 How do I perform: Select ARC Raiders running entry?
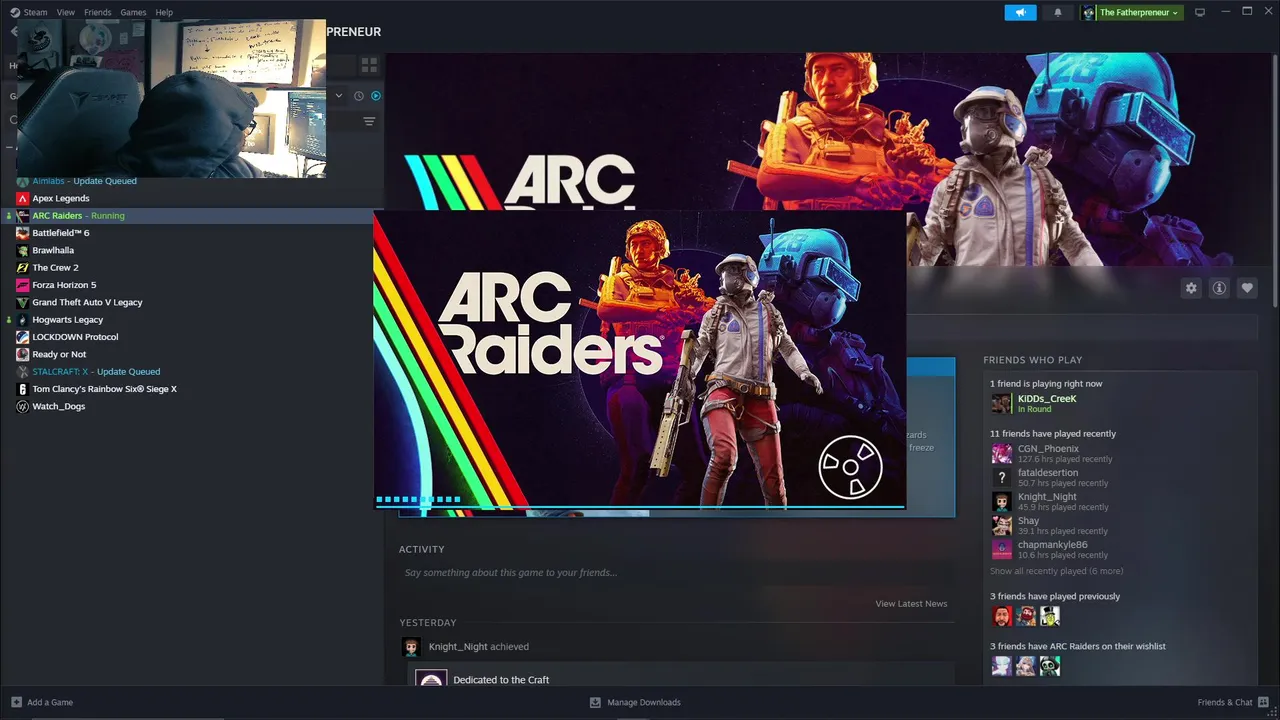point(192,215)
